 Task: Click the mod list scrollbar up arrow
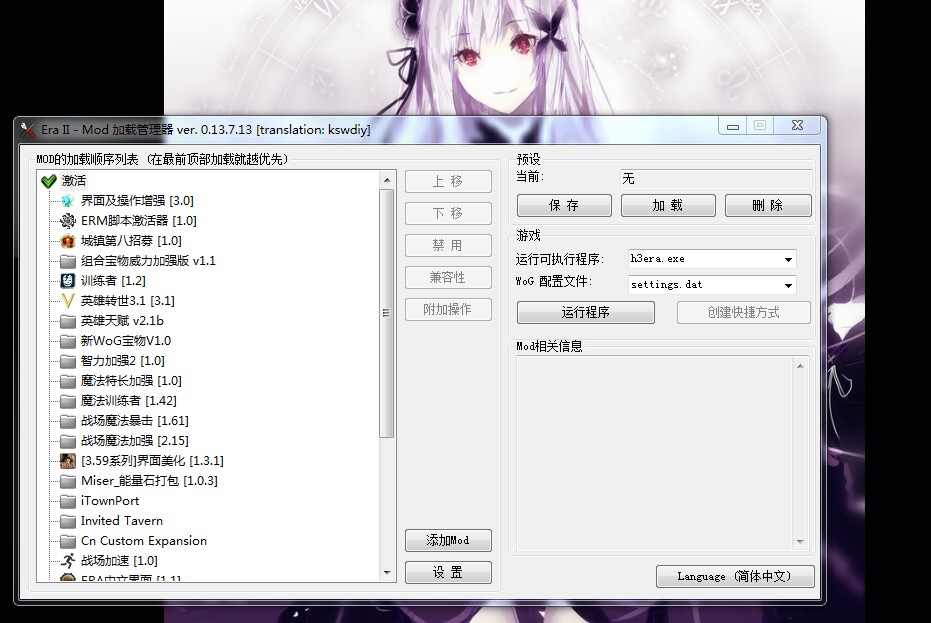[x=387, y=180]
